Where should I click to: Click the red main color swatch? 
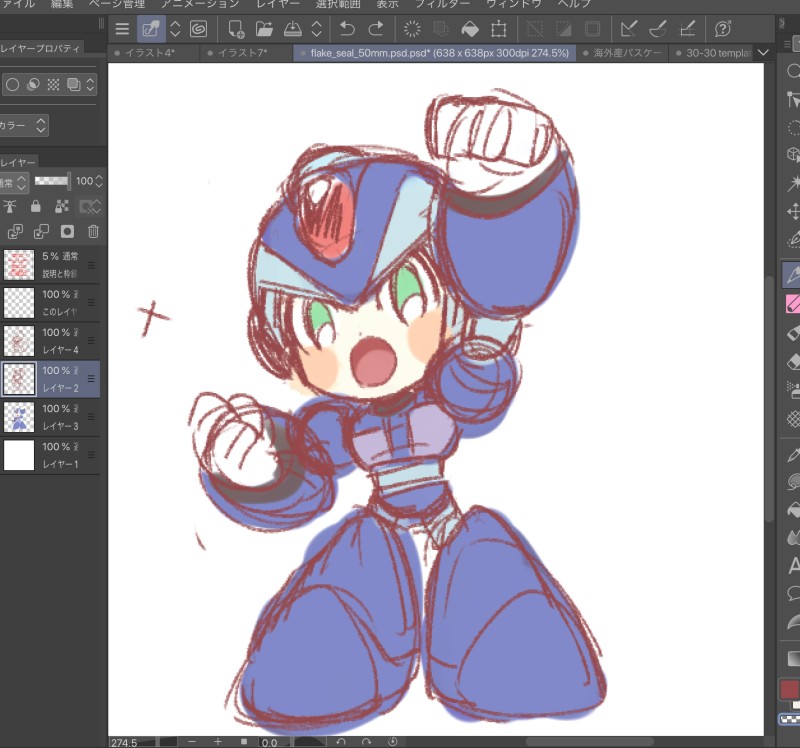[x=789, y=690]
